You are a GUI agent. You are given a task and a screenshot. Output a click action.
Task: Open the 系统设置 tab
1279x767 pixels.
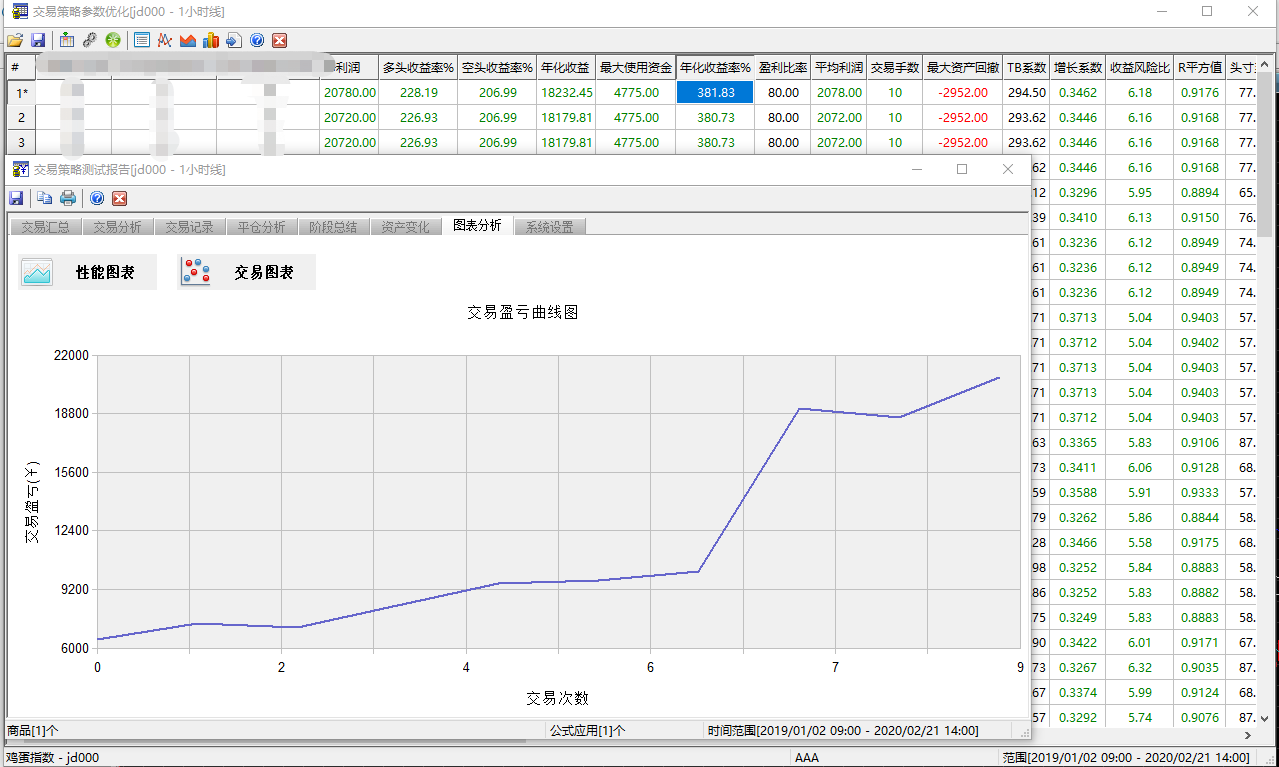point(549,227)
